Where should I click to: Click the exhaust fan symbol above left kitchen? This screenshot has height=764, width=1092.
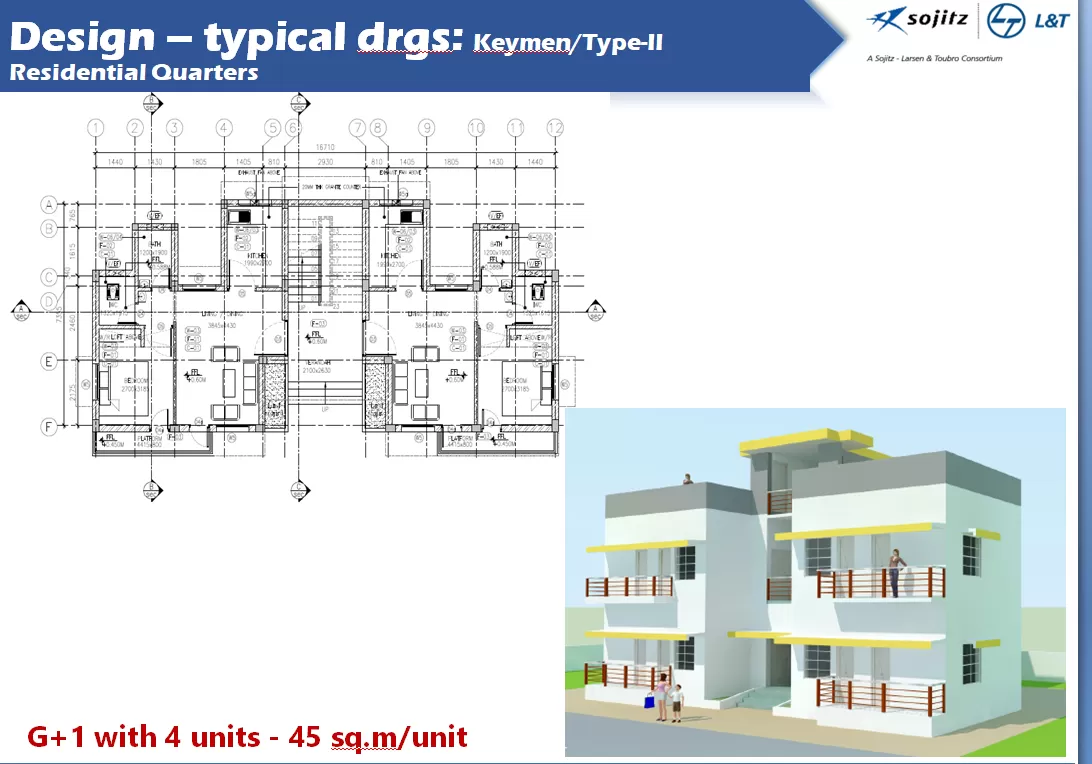pyautogui.click(x=250, y=192)
